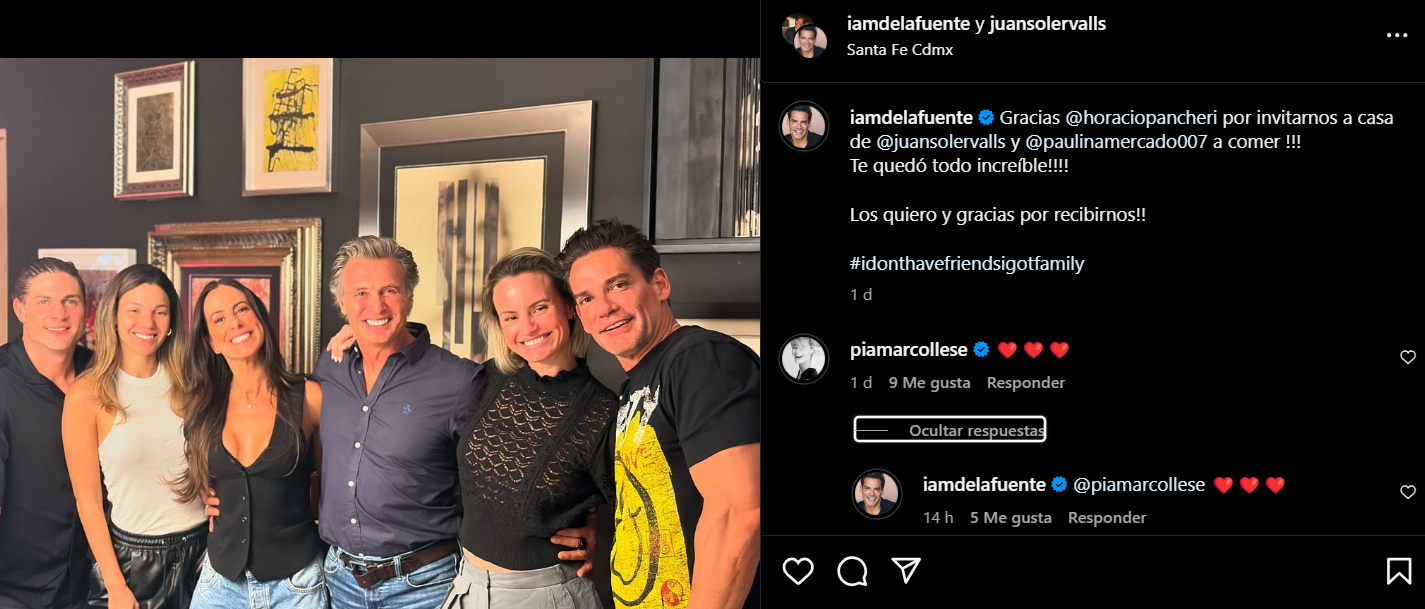Click the verified badge next to piamarcollese
Image resolution: width=1425 pixels, height=609 pixels.
(x=981, y=350)
